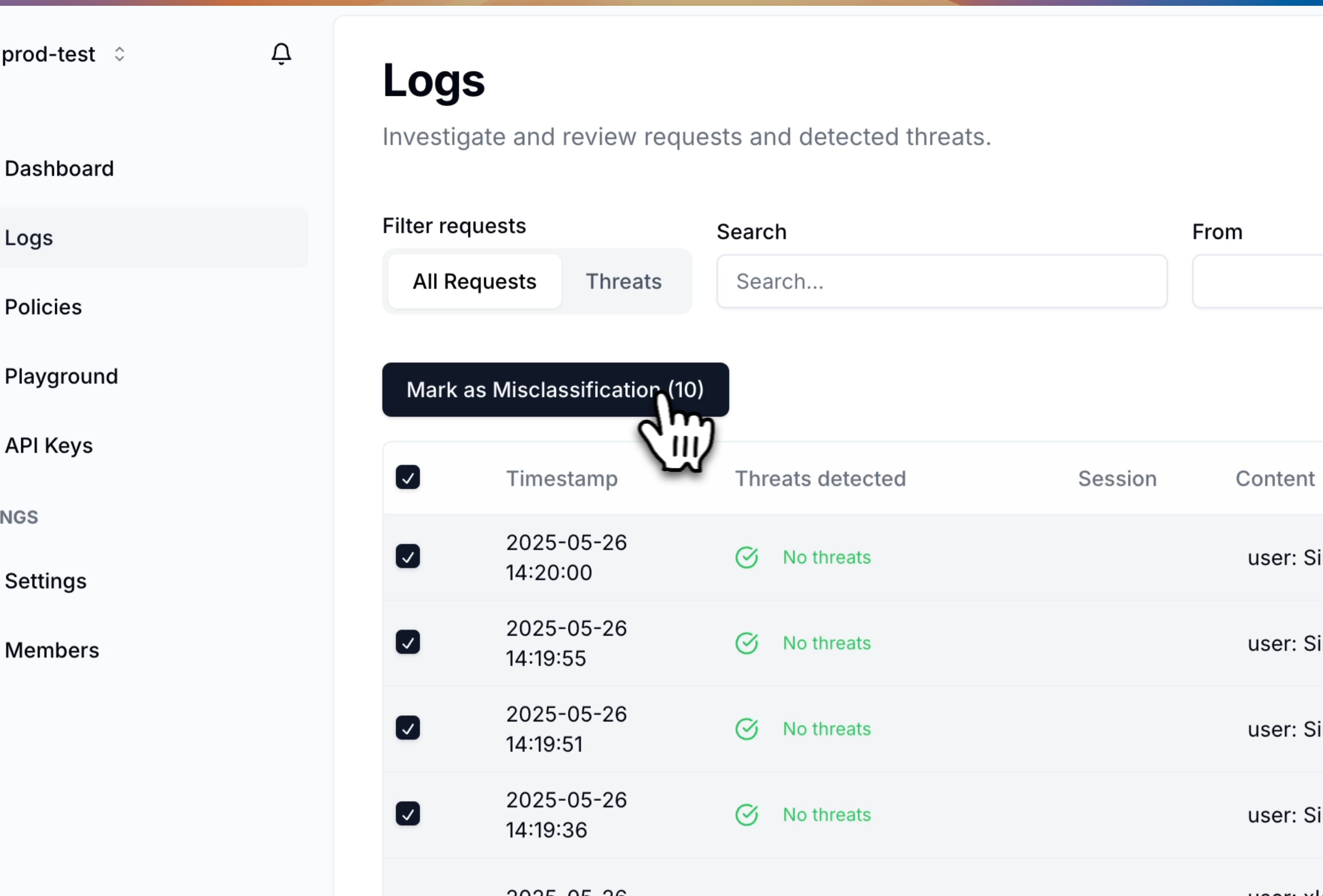Switch to the Threats filter tab

point(624,281)
